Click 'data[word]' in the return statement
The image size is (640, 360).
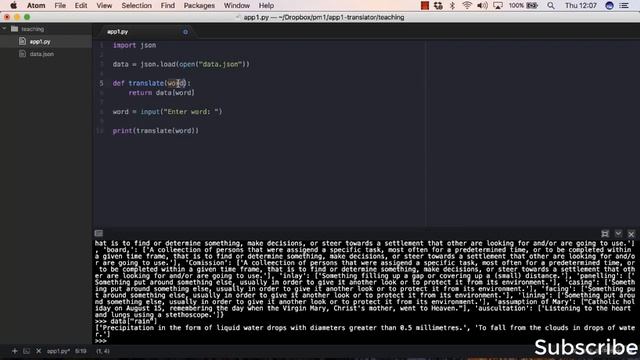point(175,93)
